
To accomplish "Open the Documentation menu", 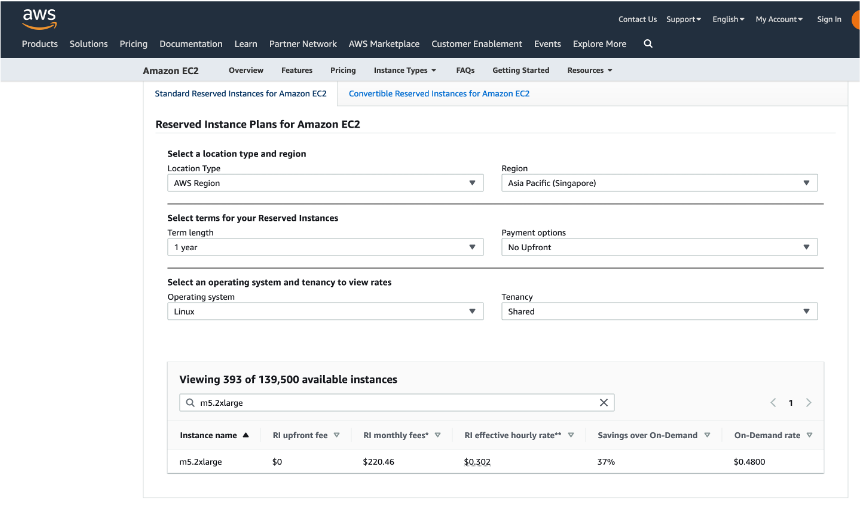I will 191,44.
